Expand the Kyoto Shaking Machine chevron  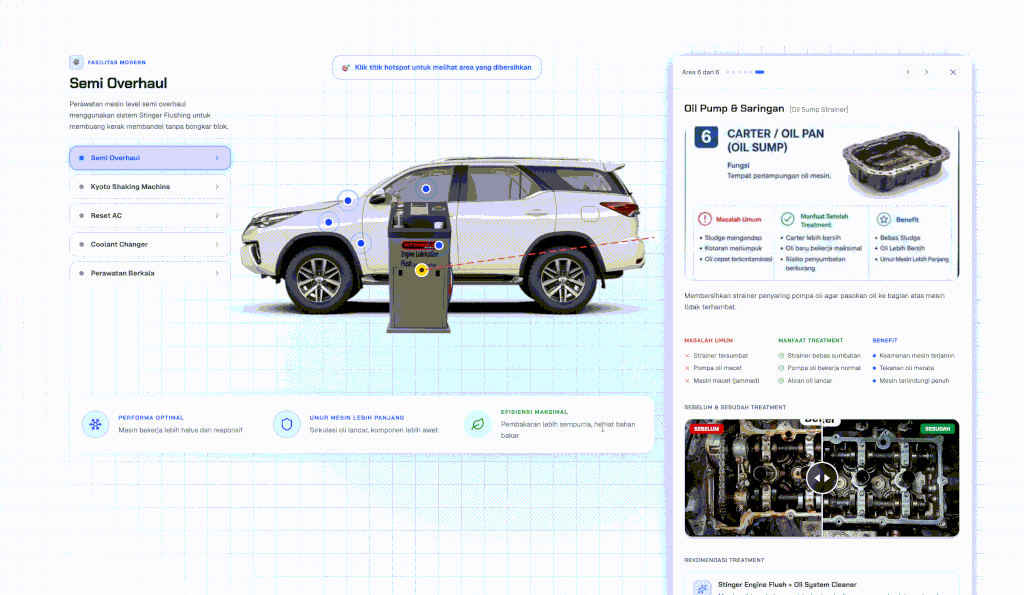(x=217, y=187)
